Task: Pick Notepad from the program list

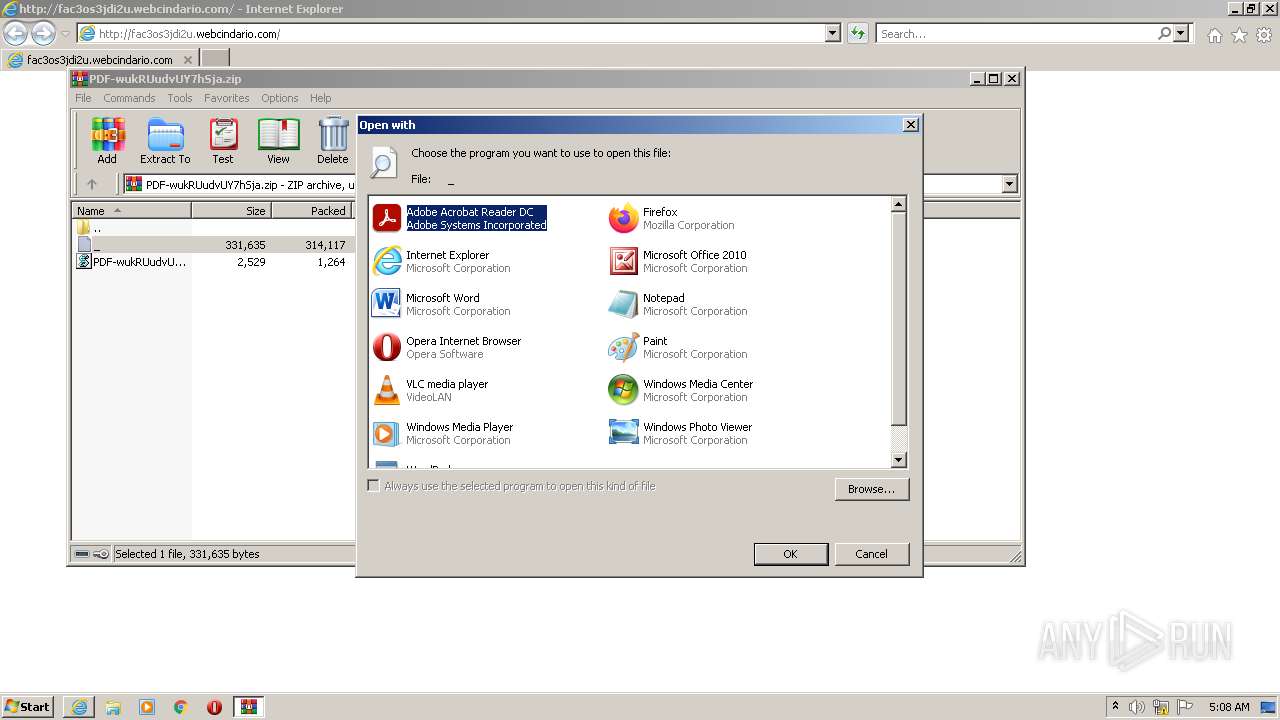Action: coord(678,304)
